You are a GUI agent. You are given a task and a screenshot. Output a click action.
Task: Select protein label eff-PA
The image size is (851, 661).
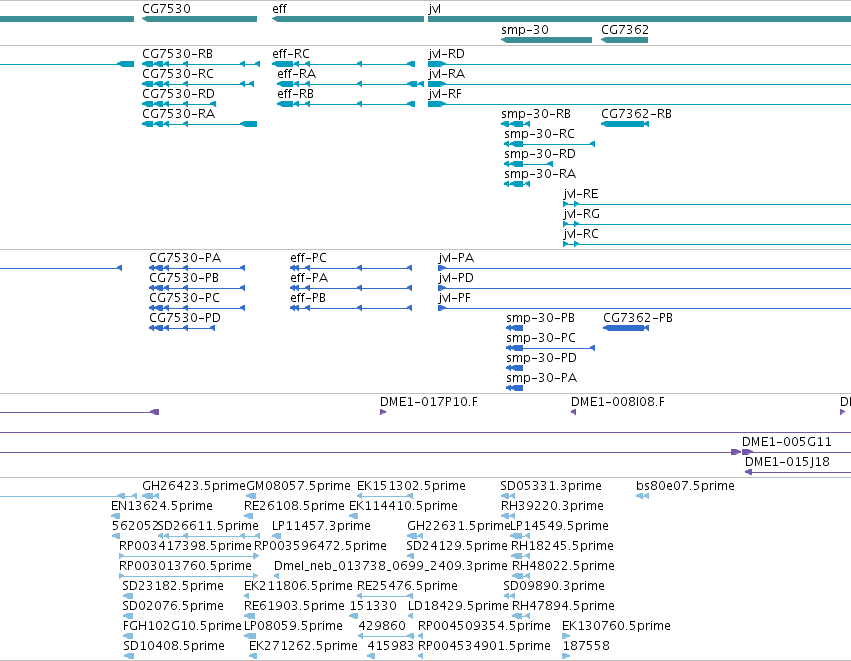[x=309, y=278]
